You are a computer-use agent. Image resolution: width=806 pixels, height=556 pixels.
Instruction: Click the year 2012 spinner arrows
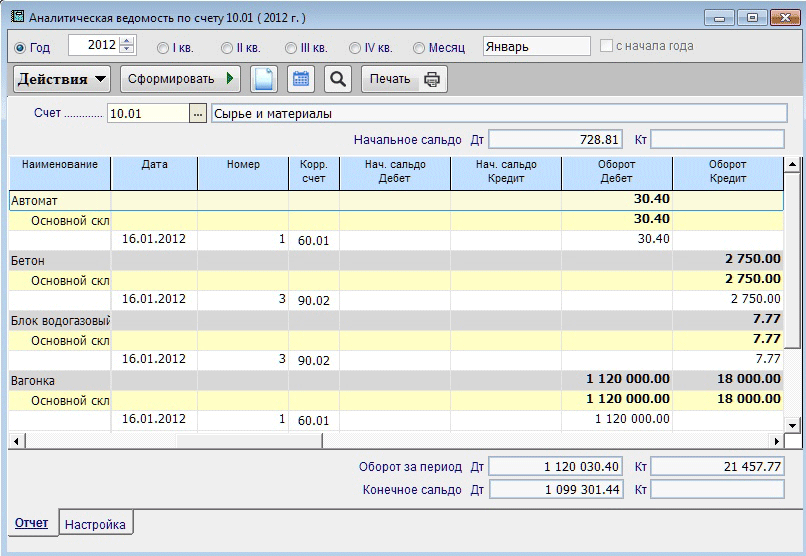(126, 46)
